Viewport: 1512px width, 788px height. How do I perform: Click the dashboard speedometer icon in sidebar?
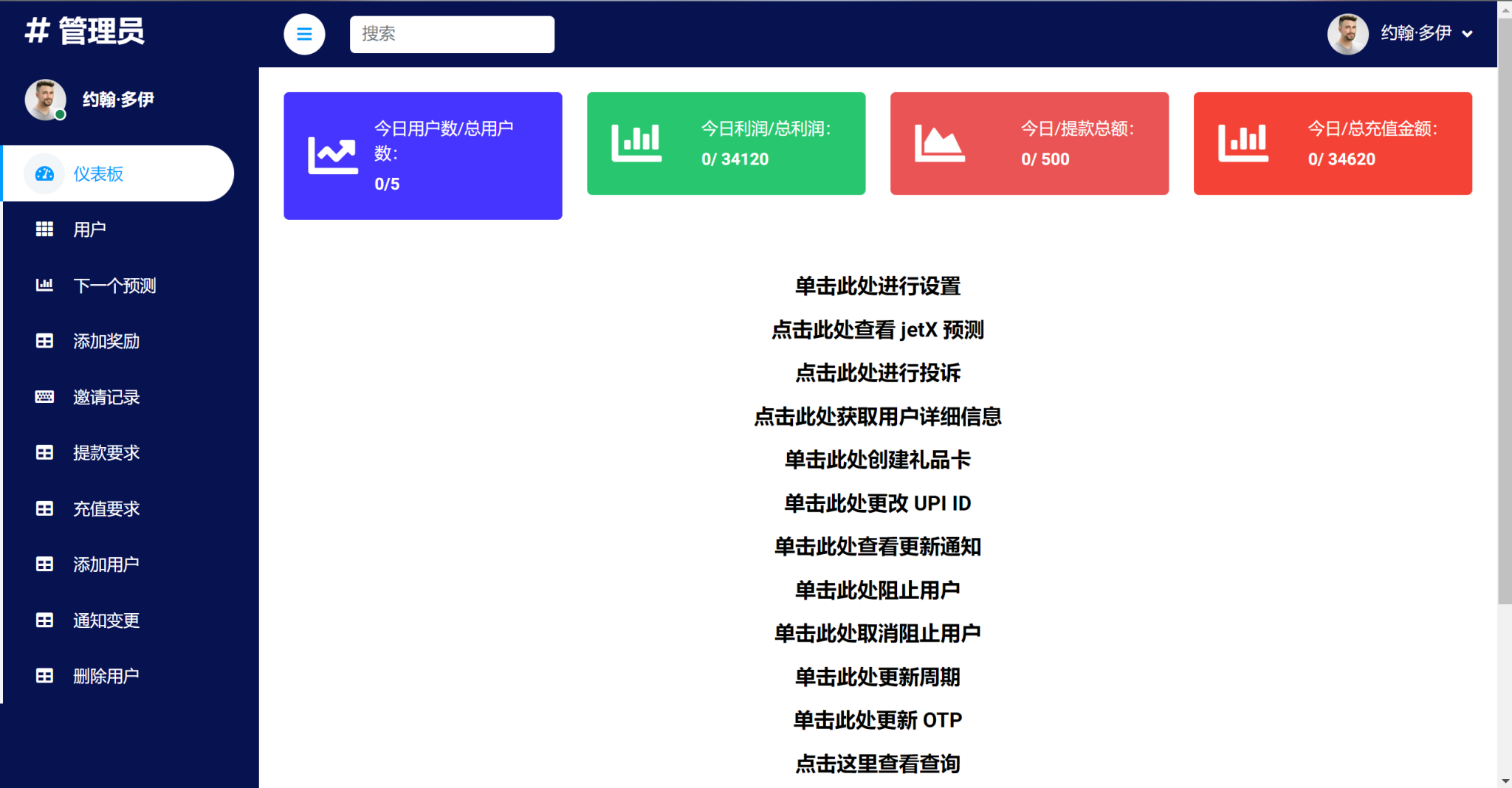[x=45, y=174]
